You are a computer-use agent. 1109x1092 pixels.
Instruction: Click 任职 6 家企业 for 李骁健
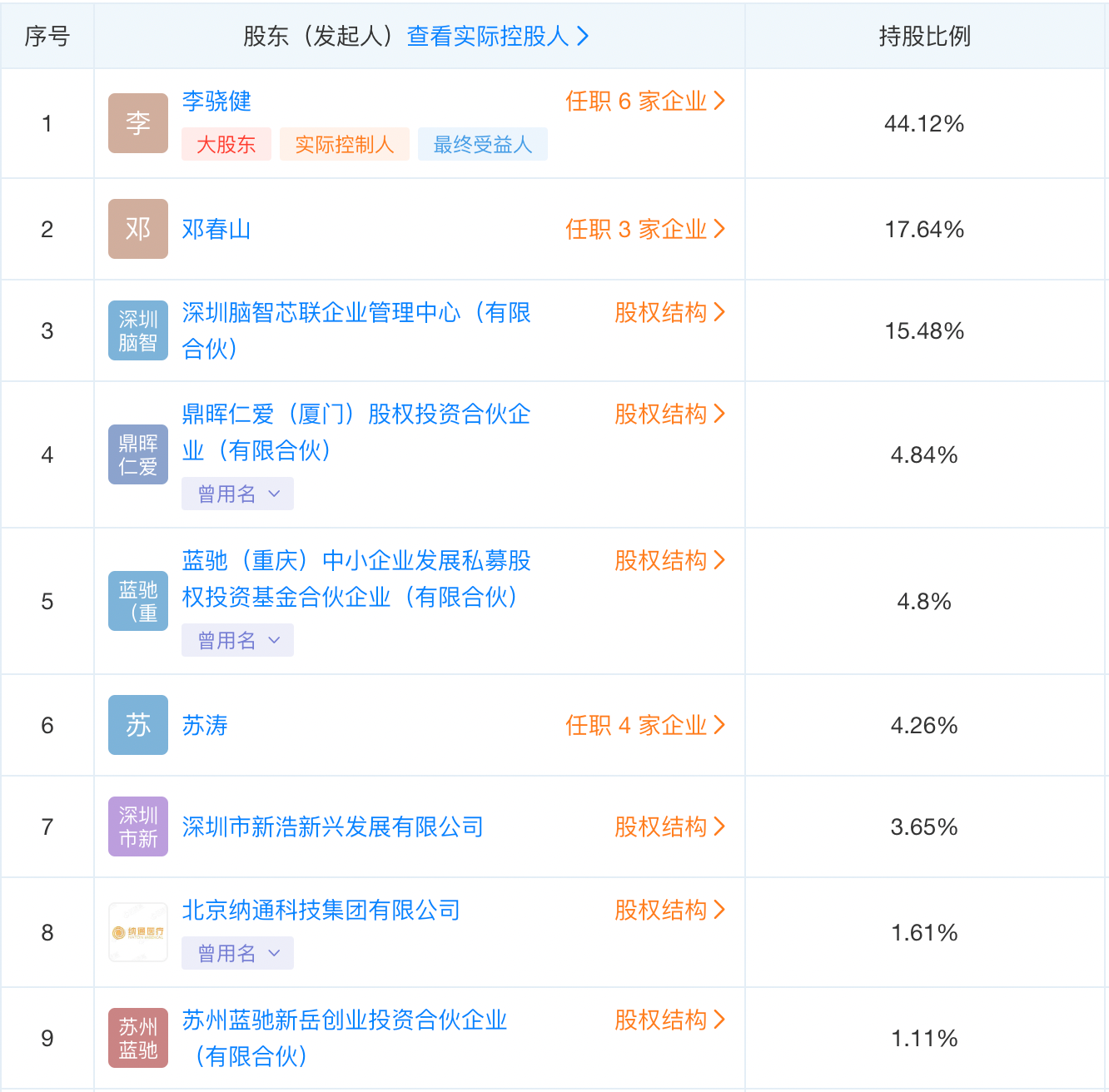click(645, 101)
